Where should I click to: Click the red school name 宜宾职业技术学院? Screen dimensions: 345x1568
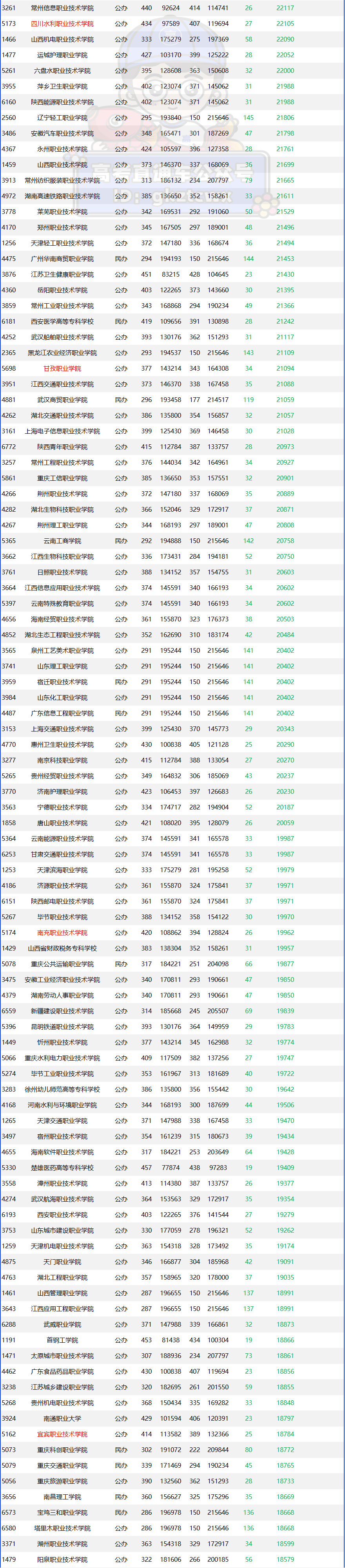click(x=62, y=1434)
